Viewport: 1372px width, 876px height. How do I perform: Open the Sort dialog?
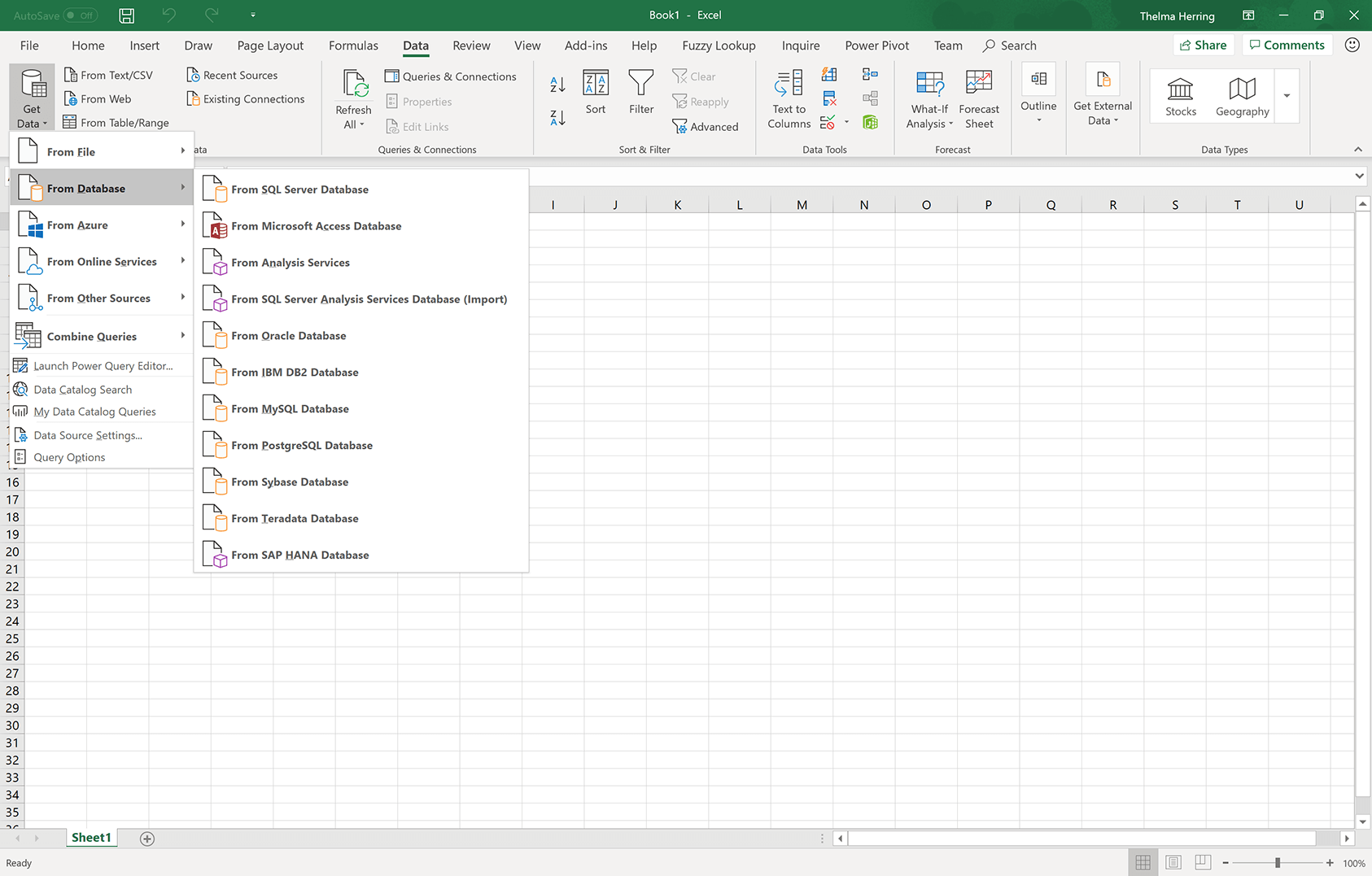pos(596,93)
